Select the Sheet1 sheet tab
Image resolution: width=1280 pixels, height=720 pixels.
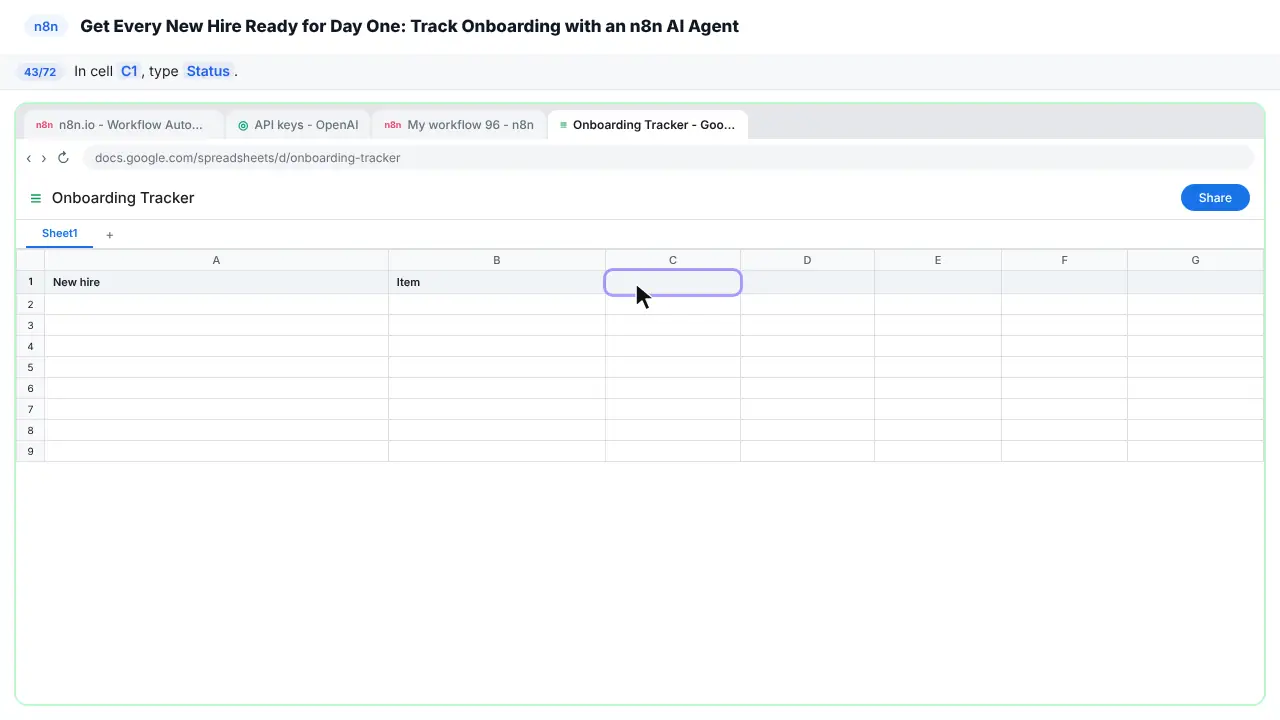point(60,234)
